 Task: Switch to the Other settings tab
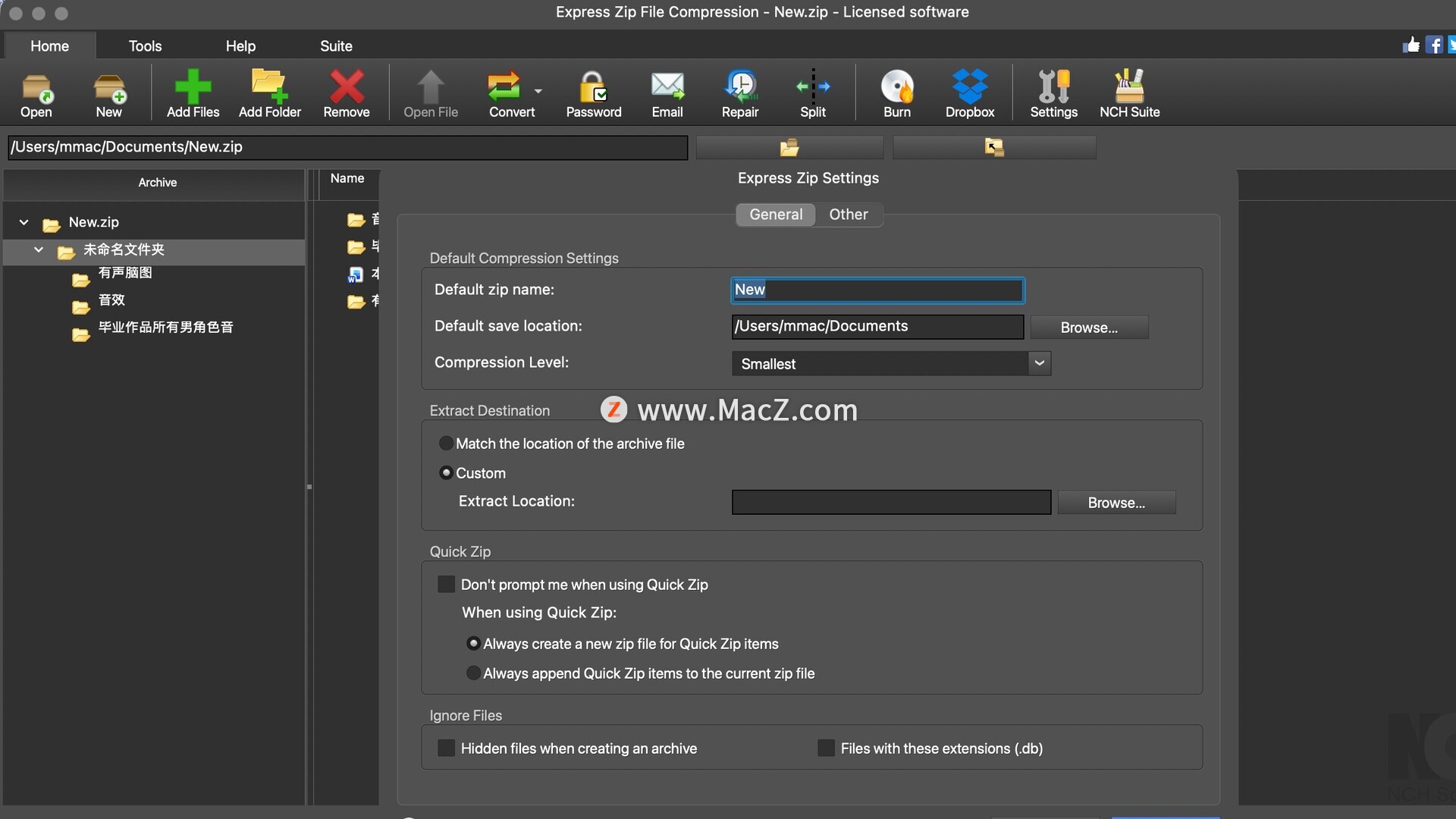[x=848, y=215]
